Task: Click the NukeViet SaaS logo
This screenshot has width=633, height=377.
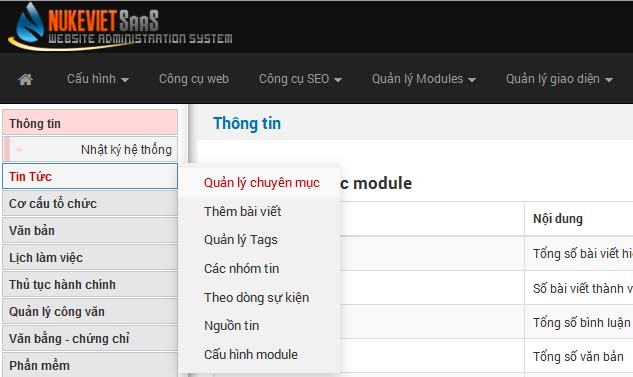Action: point(120,27)
